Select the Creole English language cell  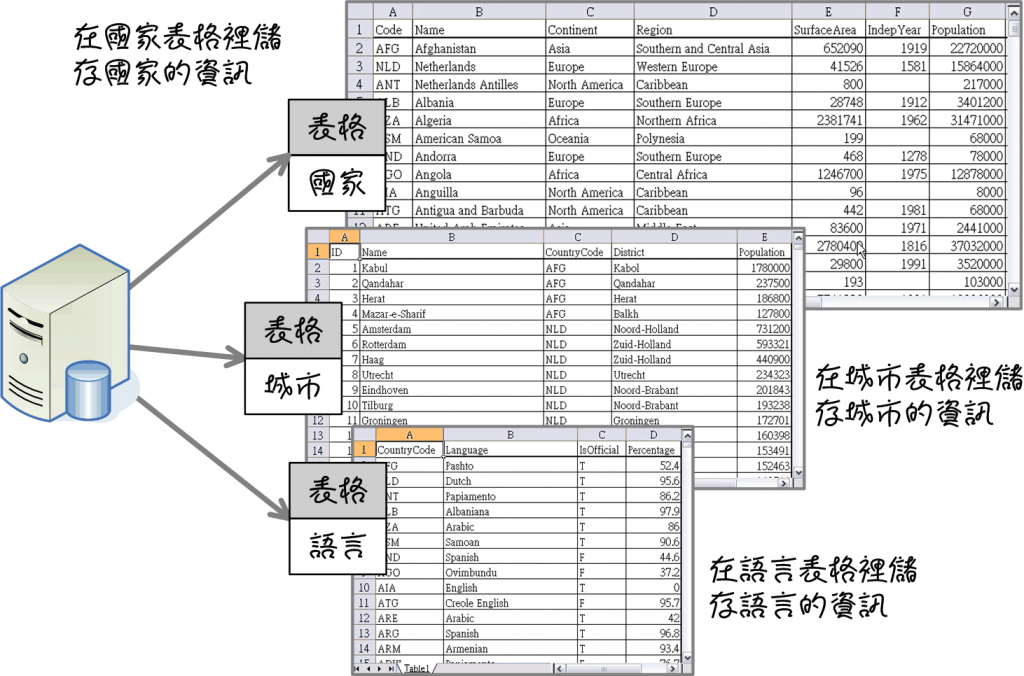pyautogui.click(x=477, y=603)
